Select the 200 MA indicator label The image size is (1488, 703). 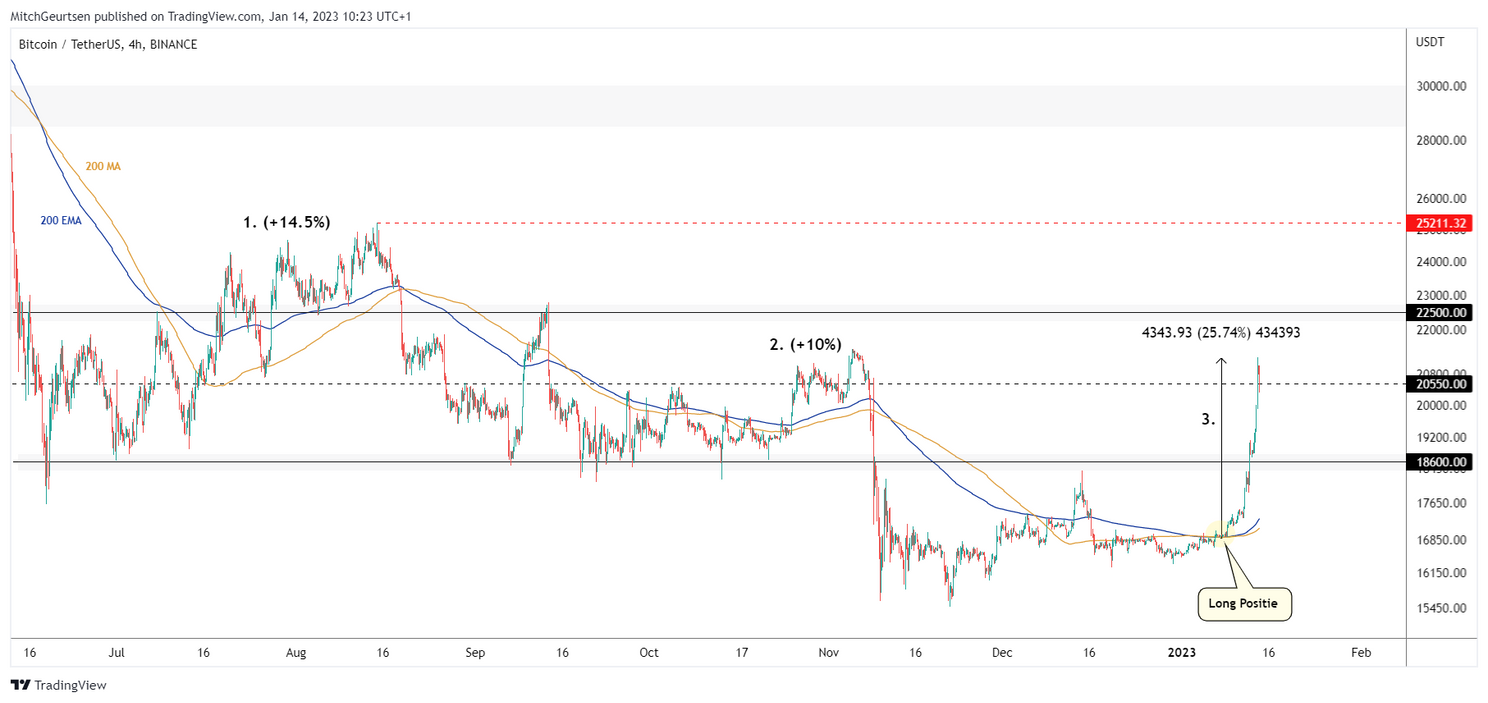105,166
